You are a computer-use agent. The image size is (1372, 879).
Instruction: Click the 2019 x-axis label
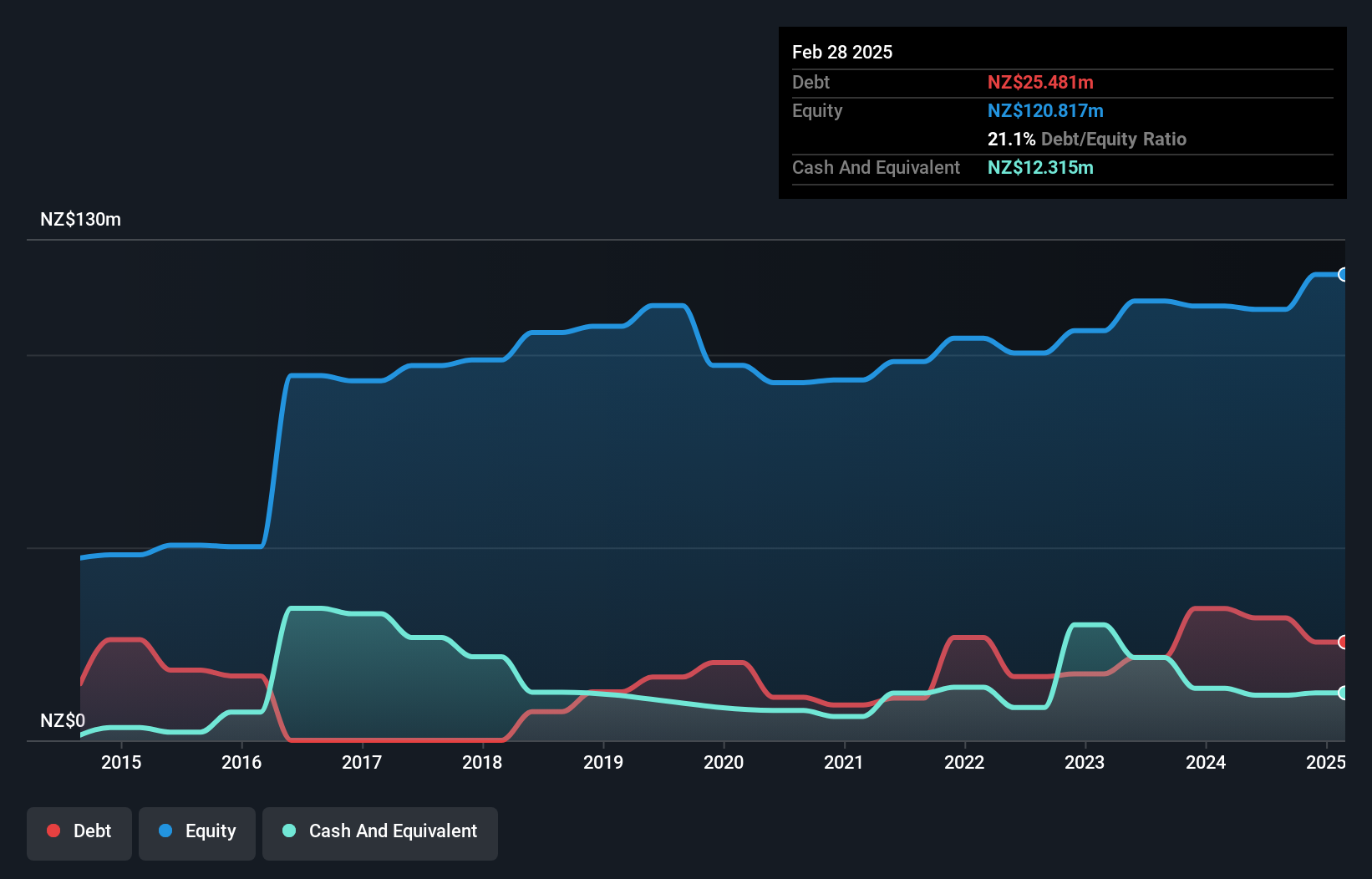click(603, 762)
